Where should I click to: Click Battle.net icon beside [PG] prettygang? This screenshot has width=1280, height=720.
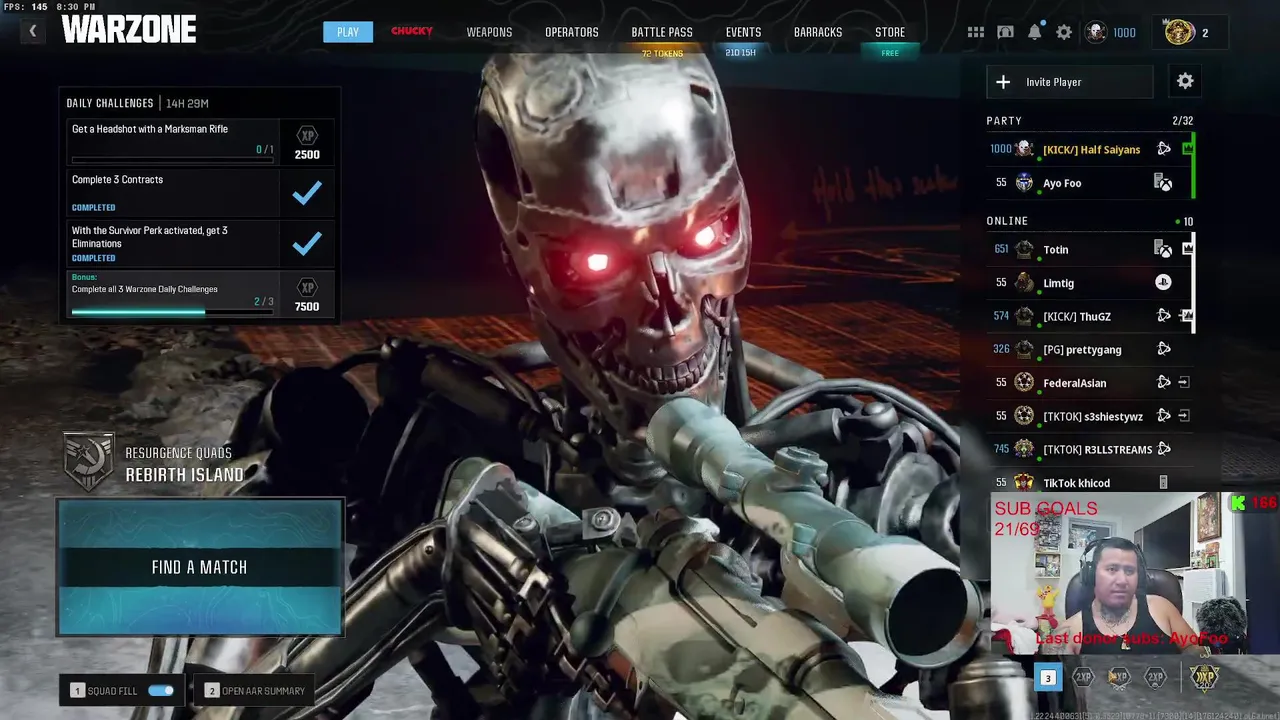pos(1163,349)
